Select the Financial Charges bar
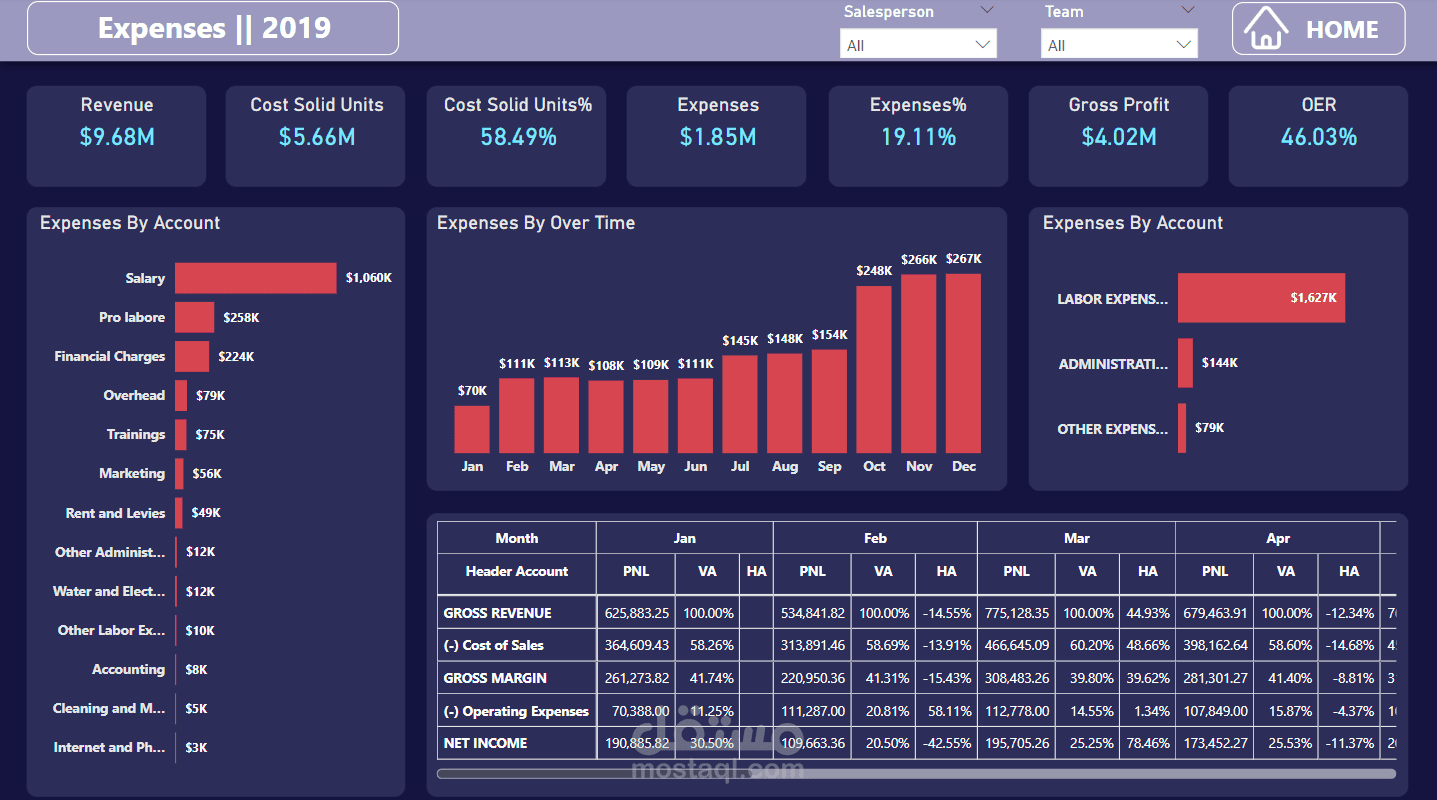The width and height of the screenshot is (1437, 800). coord(192,356)
